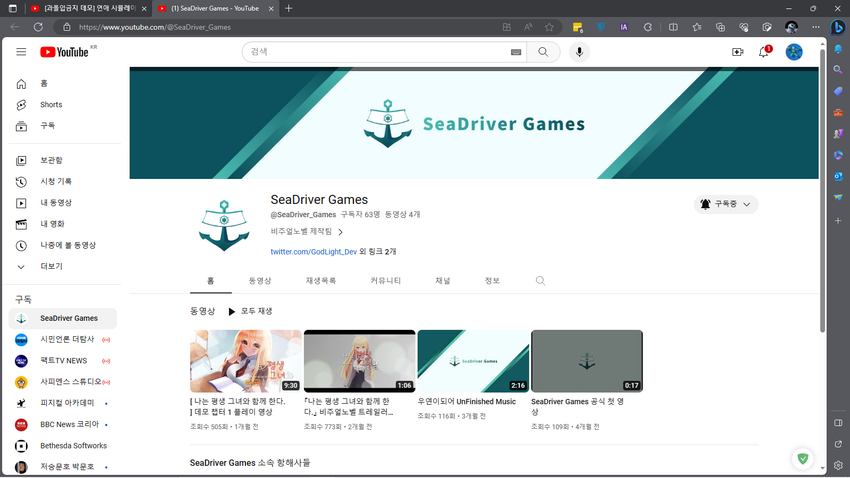This screenshot has width=850, height=478.
Task: Add page to favorites star icon
Action: (549, 27)
